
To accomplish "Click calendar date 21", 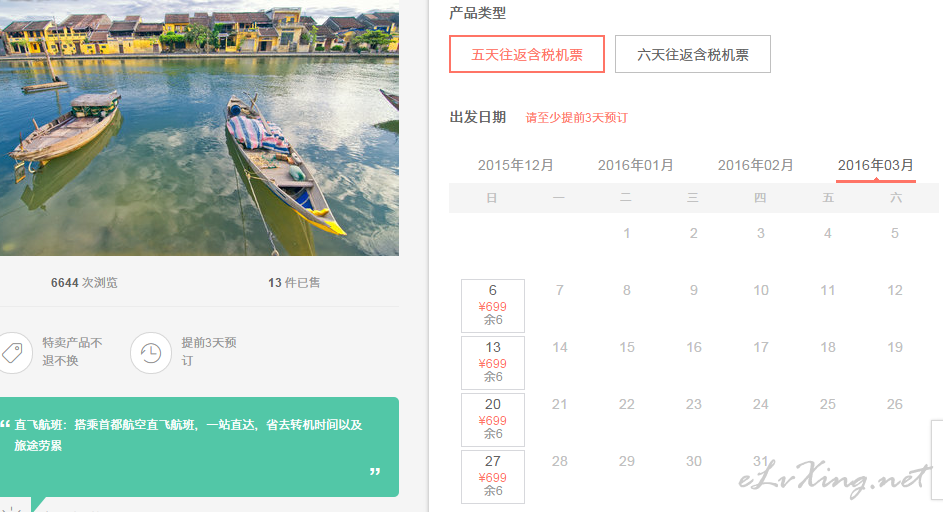I will coord(559,404).
